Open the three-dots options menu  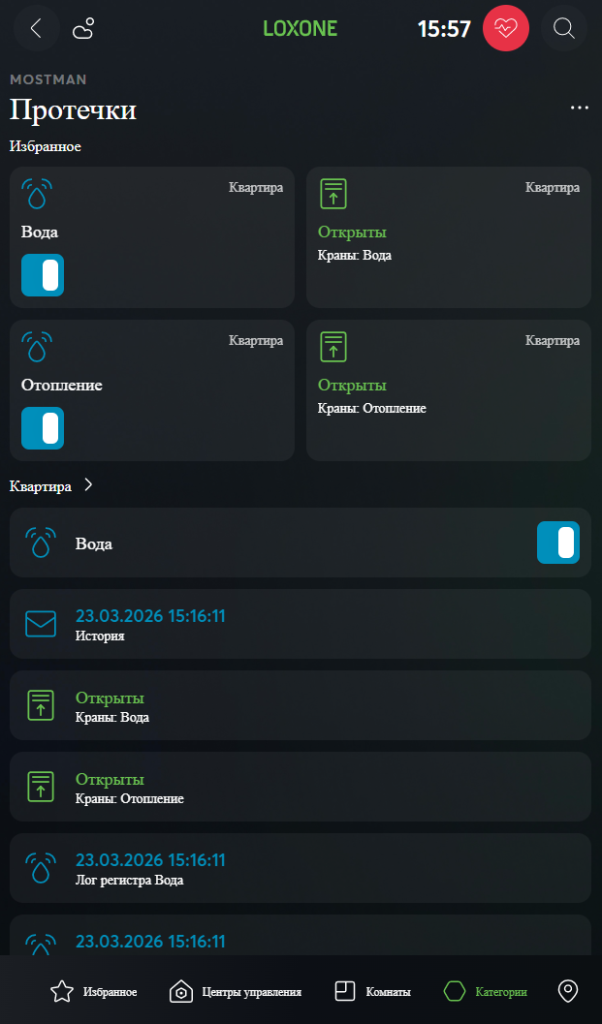coord(579,108)
